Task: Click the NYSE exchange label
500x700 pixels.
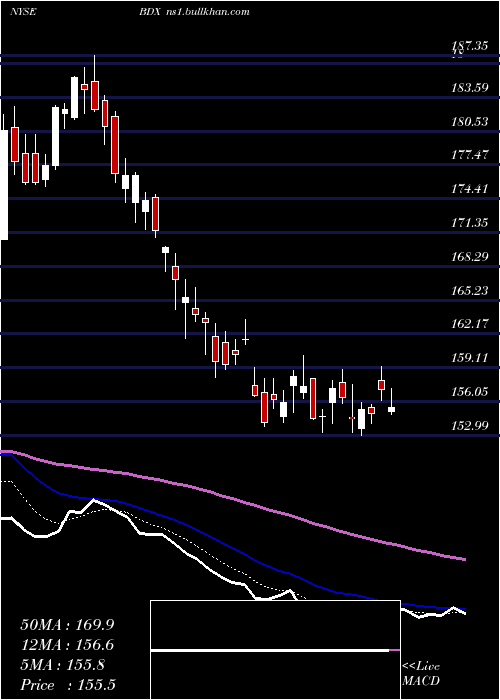Action: 23,12
